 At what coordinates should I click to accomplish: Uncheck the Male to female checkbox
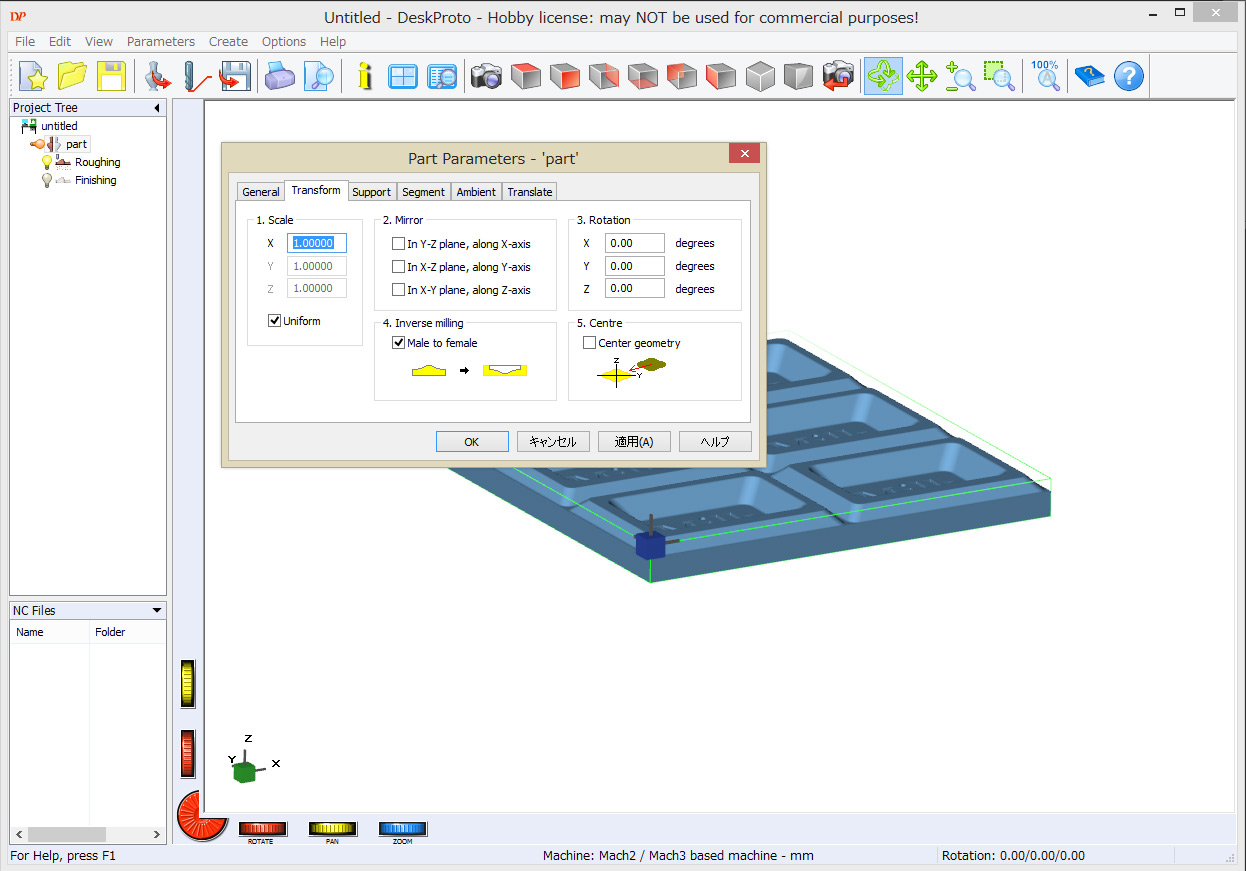pyautogui.click(x=399, y=343)
